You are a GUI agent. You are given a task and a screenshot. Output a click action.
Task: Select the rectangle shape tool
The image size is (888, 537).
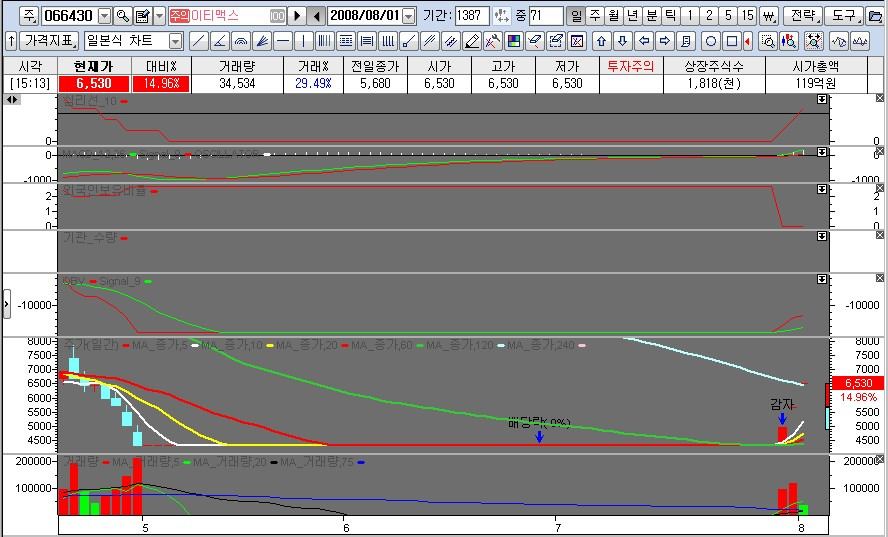click(x=732, y=41)
